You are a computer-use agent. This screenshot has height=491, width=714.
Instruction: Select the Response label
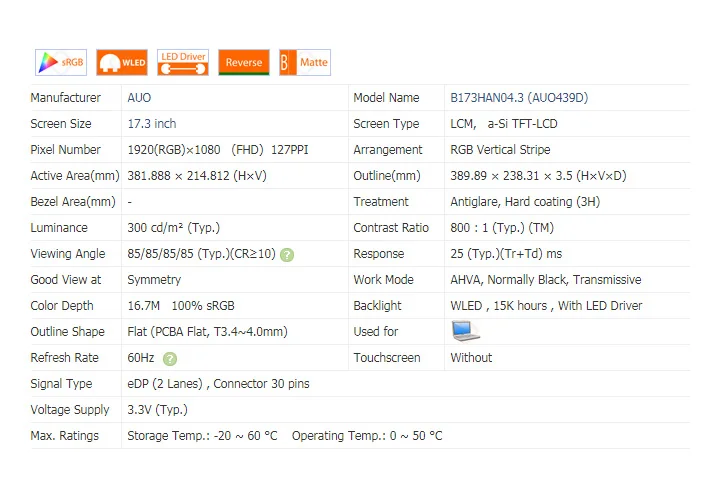pos(379,254)
